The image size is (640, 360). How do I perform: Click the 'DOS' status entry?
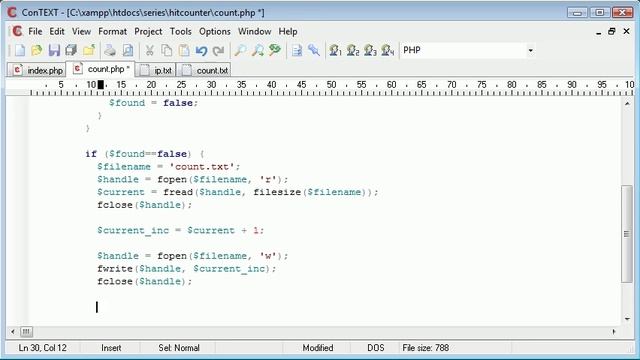click(376, 348)
